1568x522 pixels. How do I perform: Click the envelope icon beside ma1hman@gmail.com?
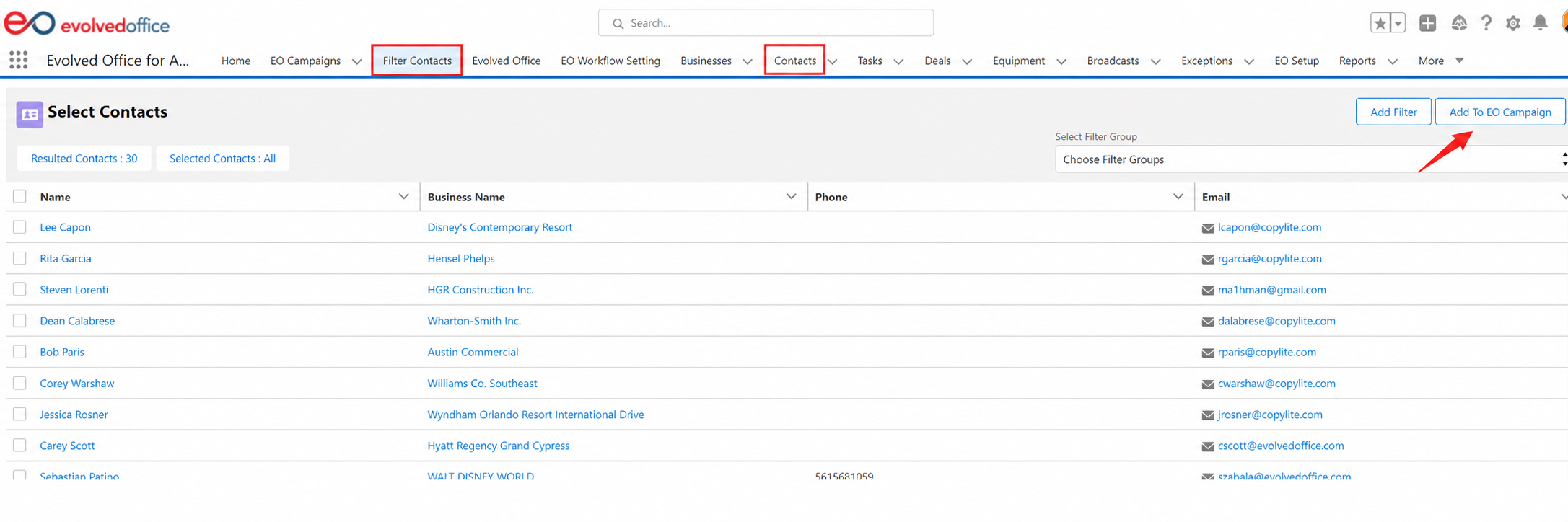pos(1208,290)
